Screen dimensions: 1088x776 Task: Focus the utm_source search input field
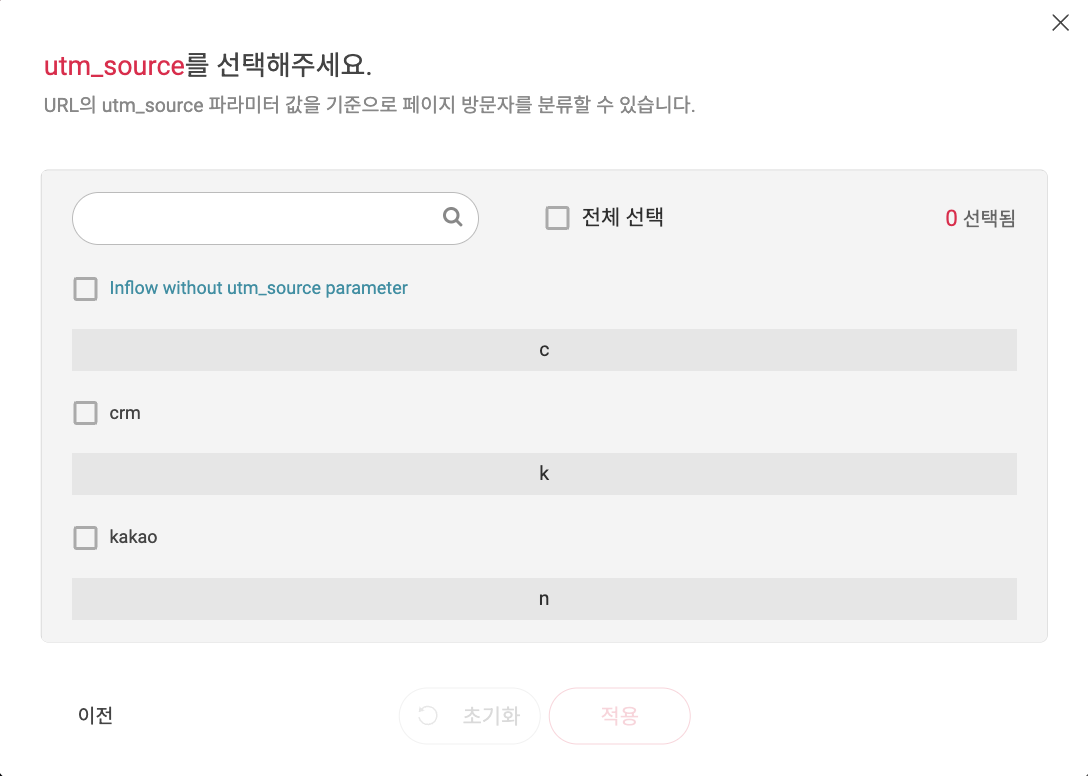pyautogui.click(x=275, y=218)
